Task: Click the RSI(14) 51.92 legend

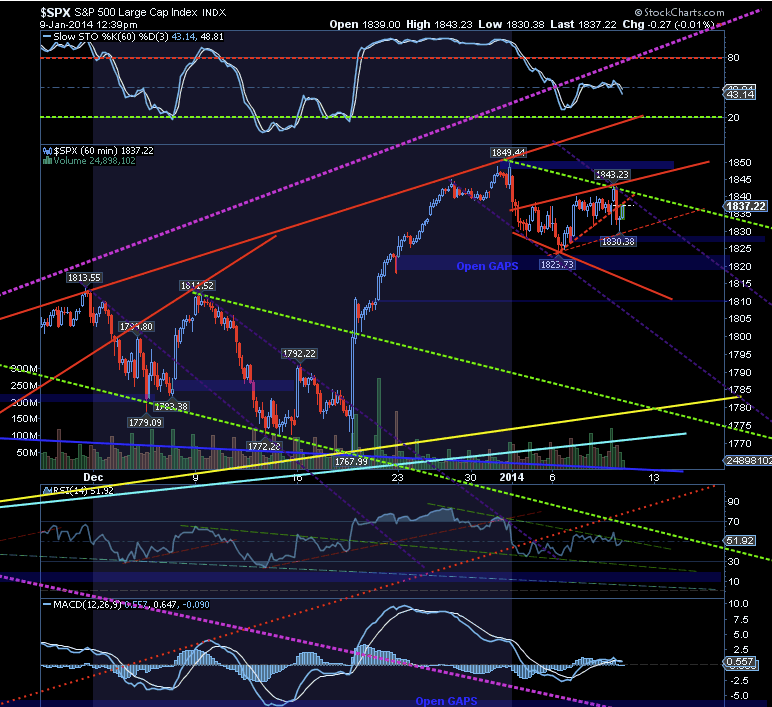Action: pos(79,490)
